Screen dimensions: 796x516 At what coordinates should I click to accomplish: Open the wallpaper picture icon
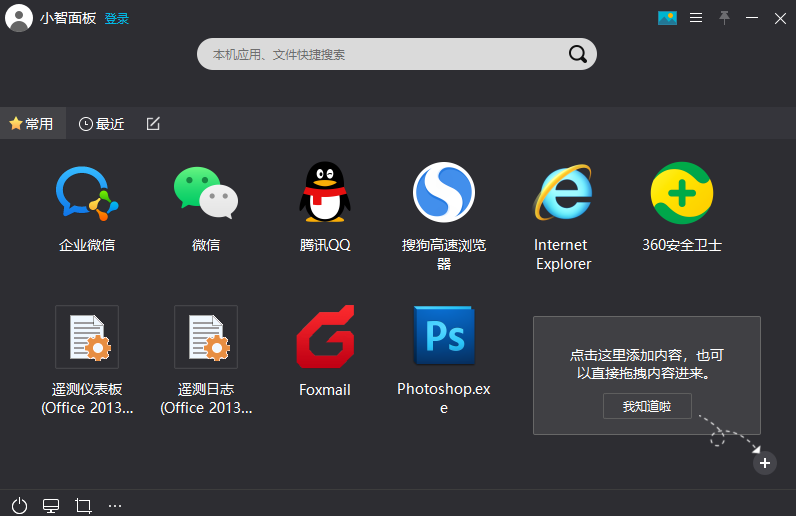point(667,18)
